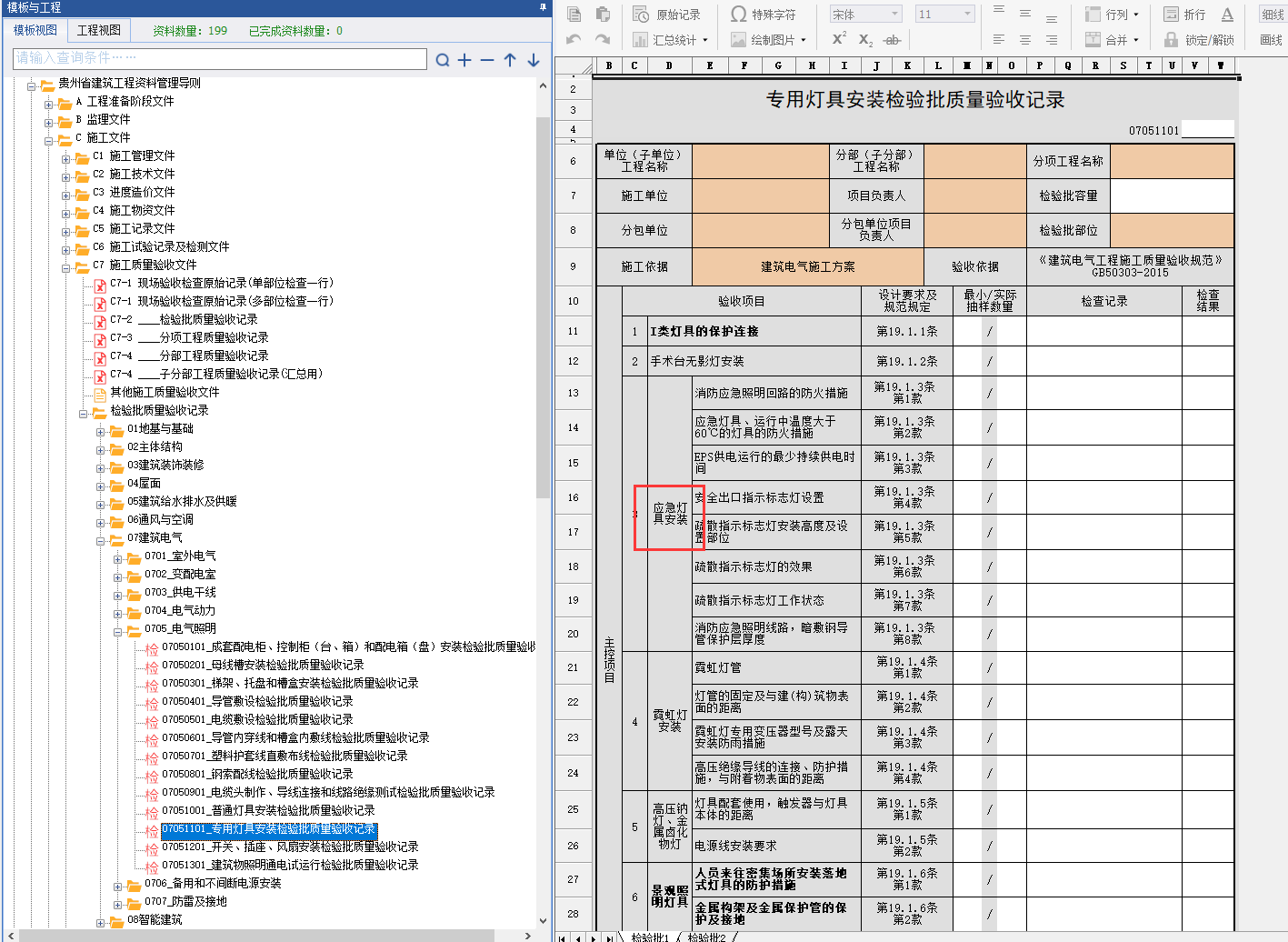Set middle vertical alignment
1288x942 pixels.
coord(1025,14)
